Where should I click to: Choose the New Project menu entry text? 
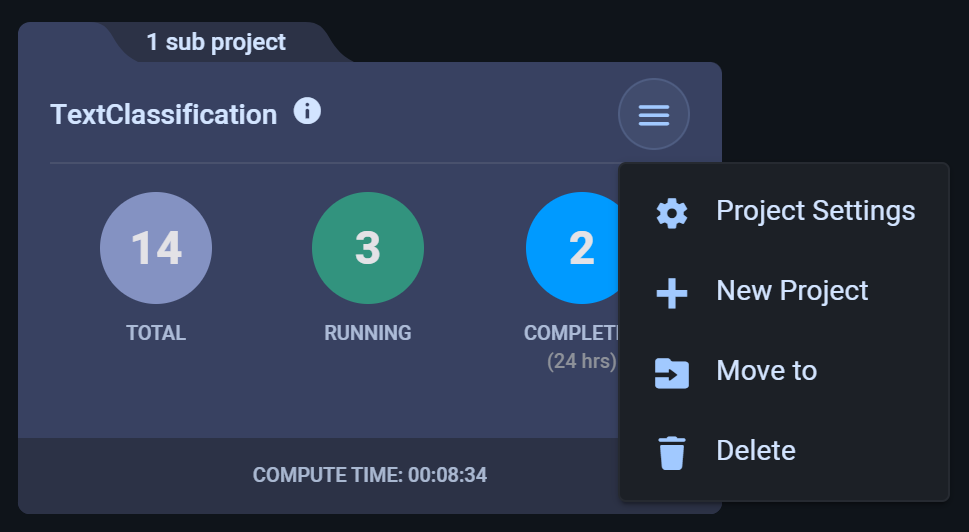(x=792, y=291)
